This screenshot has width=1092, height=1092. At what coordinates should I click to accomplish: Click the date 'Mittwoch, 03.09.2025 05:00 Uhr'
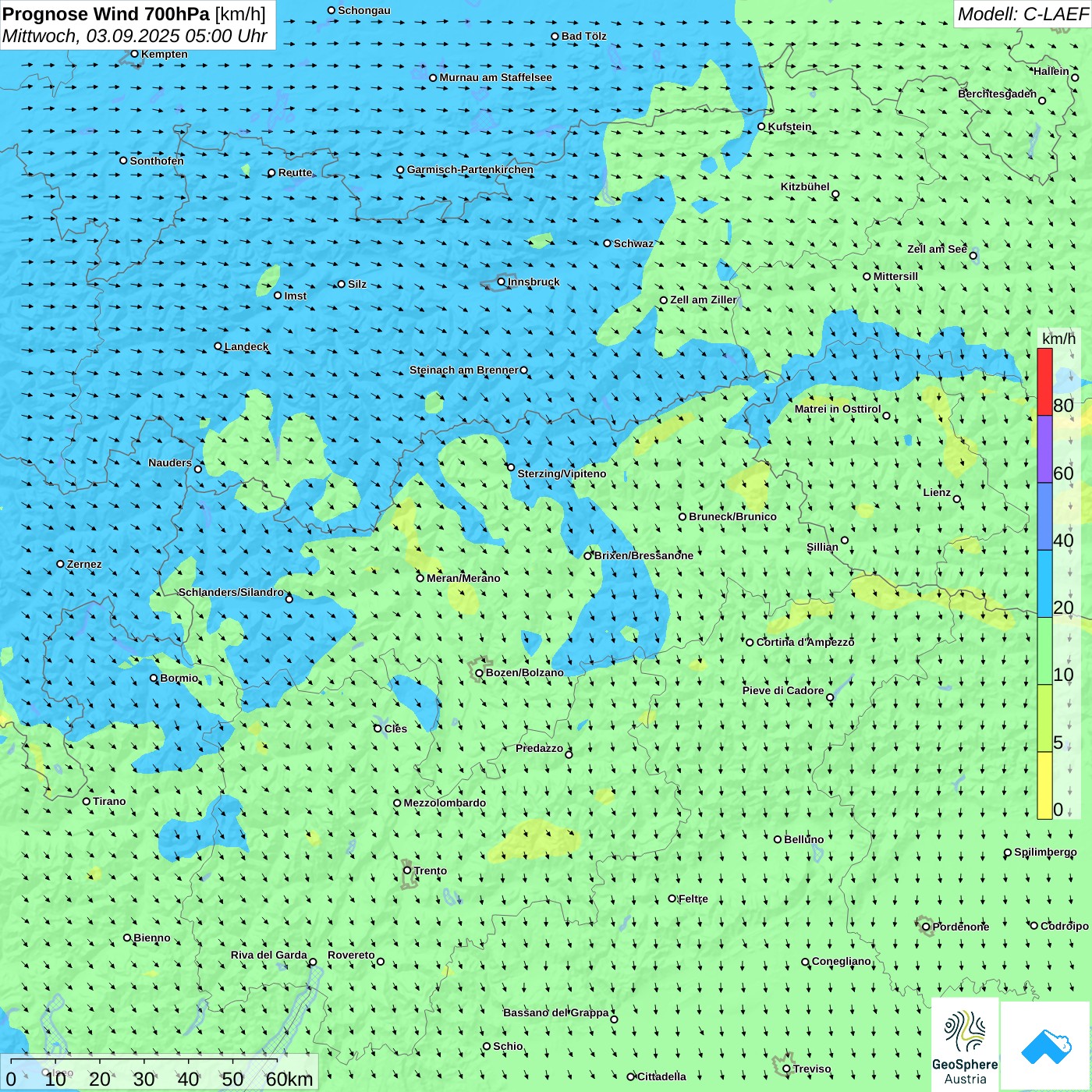point(135,36)
